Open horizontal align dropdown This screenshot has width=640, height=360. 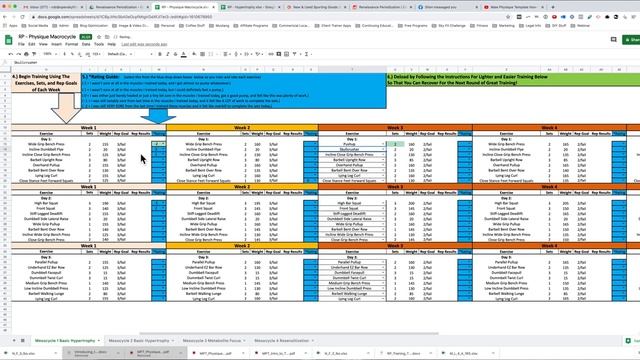point(226,54)
